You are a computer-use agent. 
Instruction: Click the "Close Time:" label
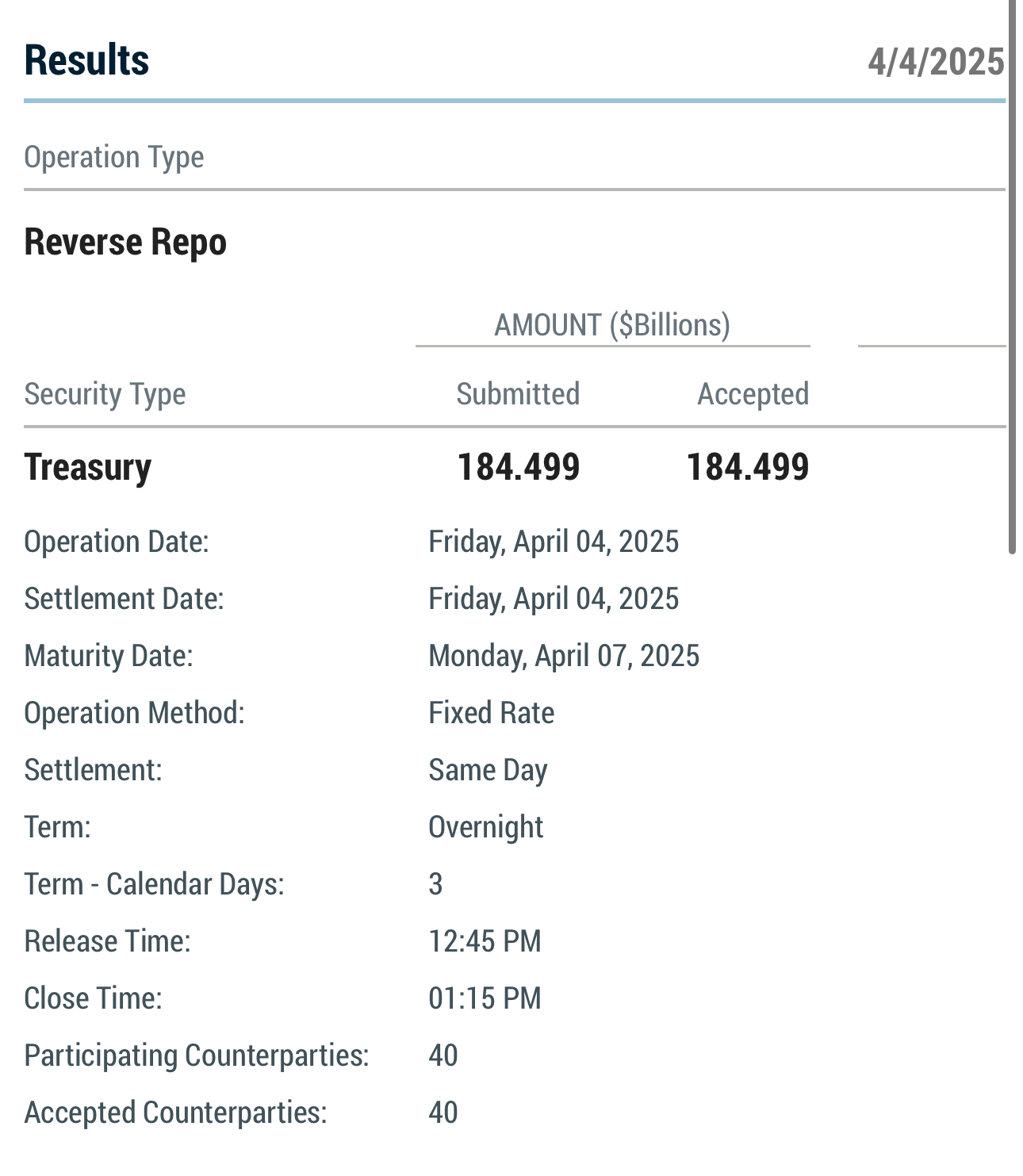point(94,998)
